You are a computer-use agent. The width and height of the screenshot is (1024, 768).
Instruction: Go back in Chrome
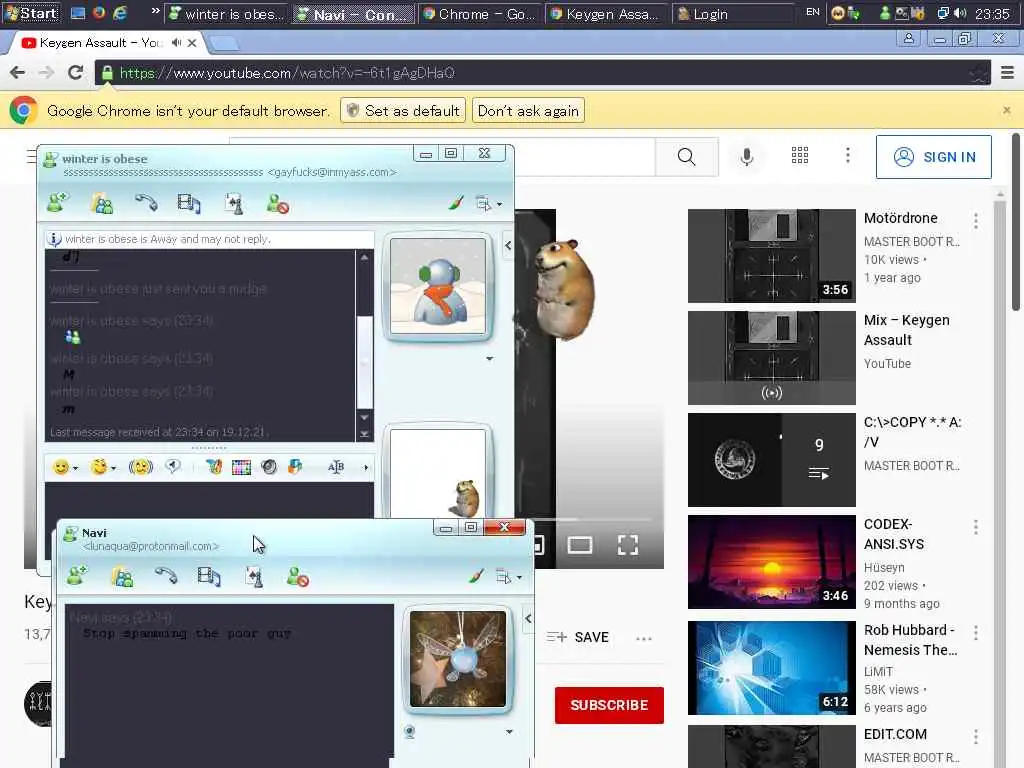(x=18, y=72)
